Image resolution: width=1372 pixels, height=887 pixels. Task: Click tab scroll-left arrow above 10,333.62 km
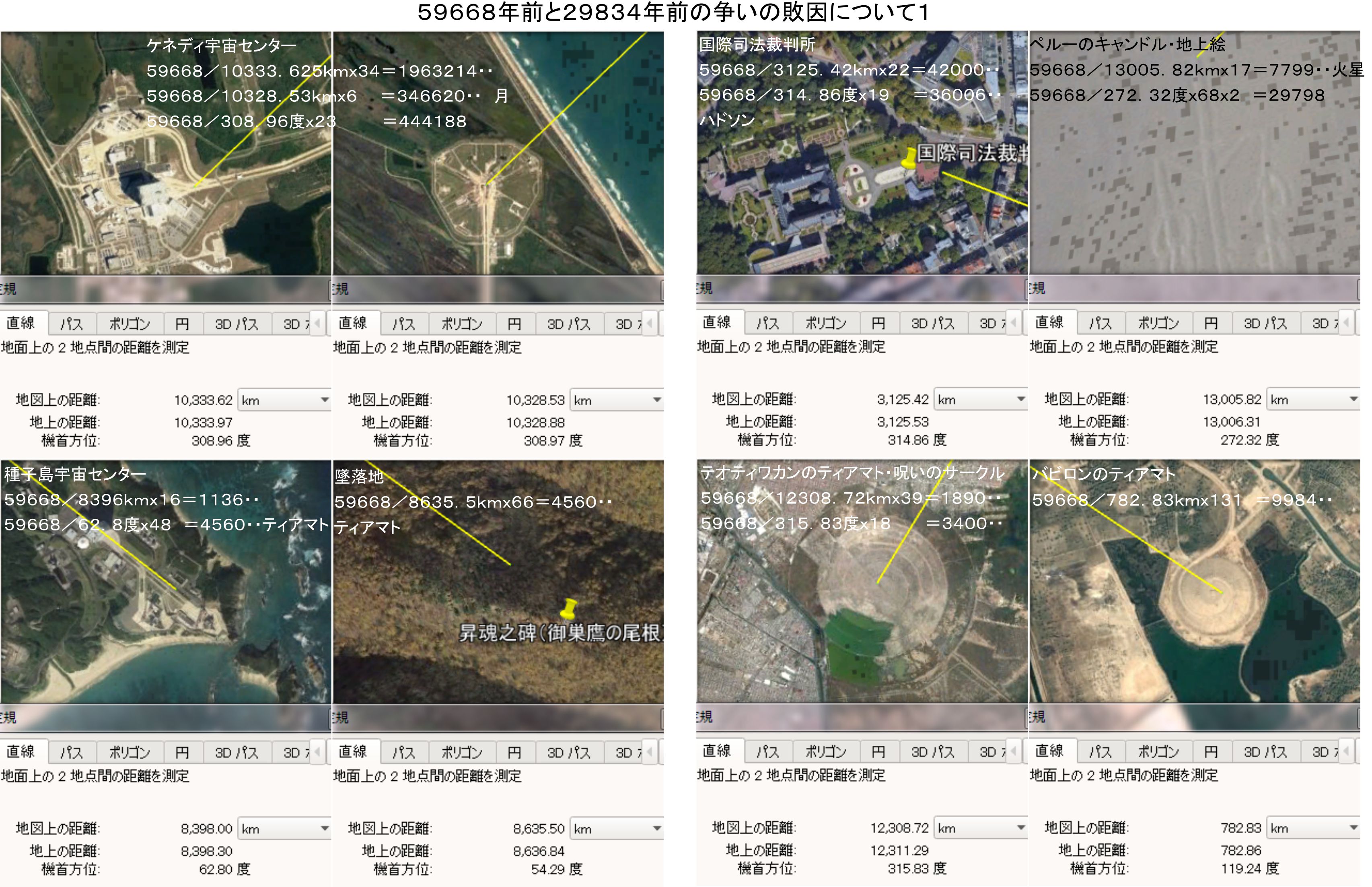(x=318, y=323)
